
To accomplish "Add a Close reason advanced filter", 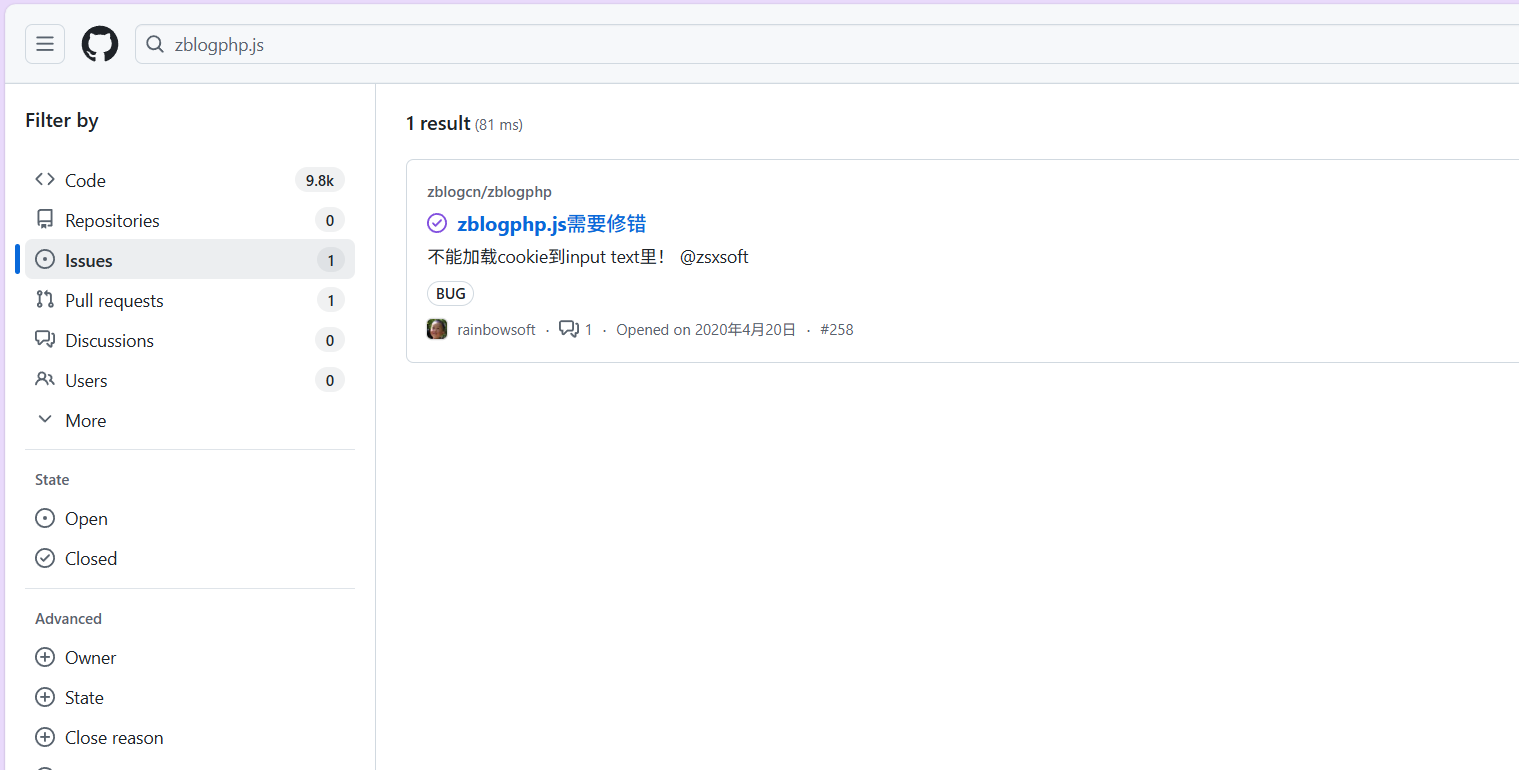I will coord(190,737).
